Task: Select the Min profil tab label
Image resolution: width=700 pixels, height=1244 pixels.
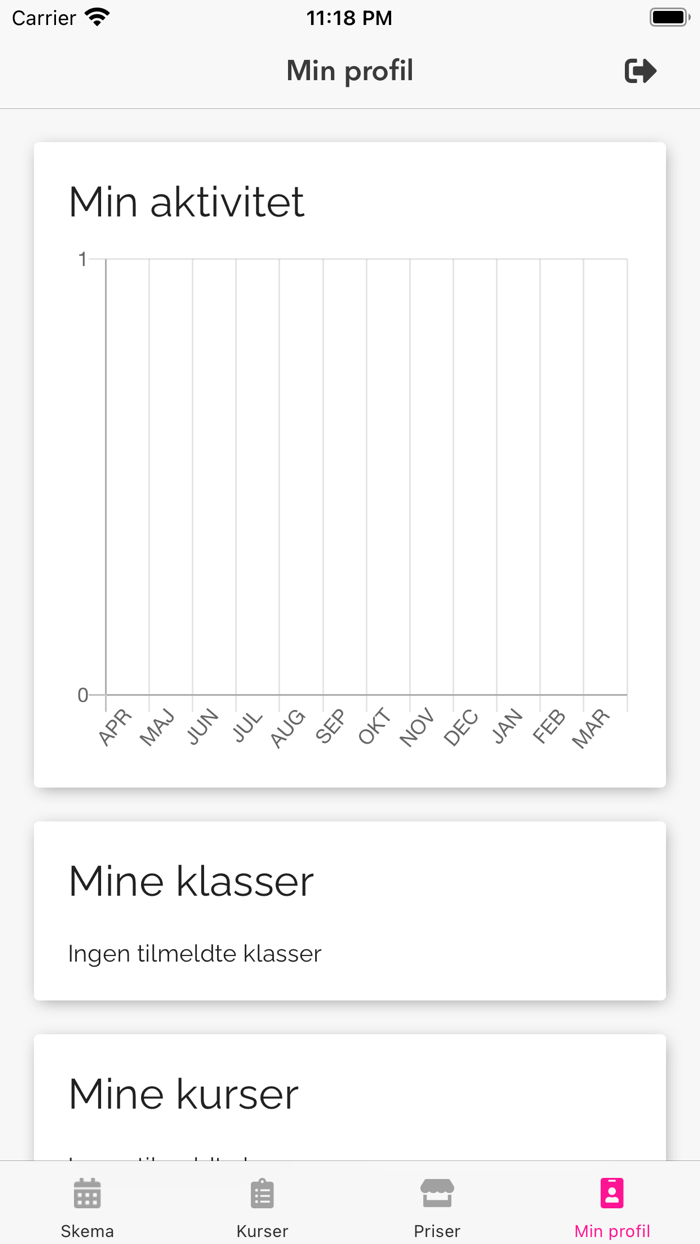Action: (x=612, y=1231)
